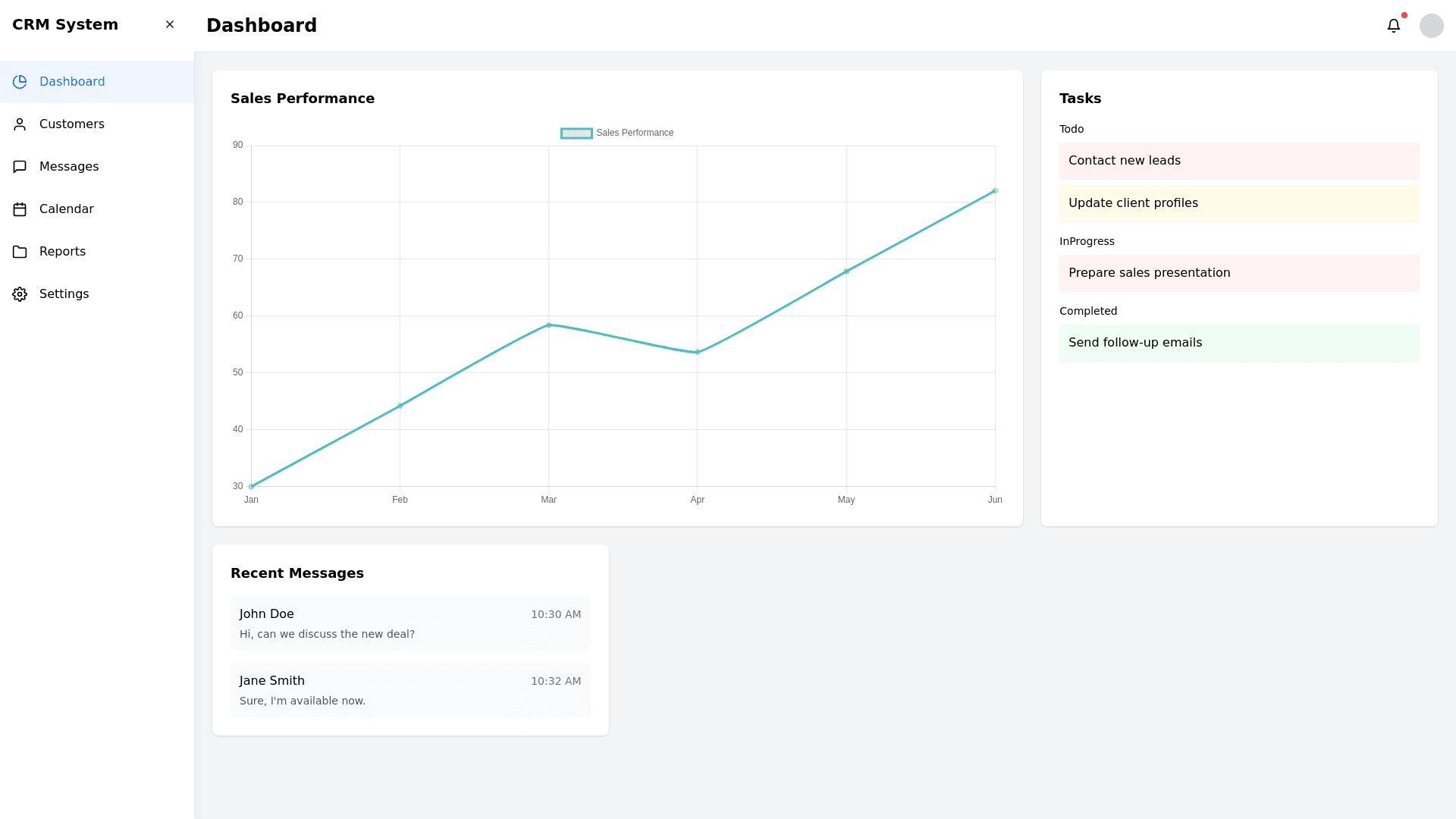This screenshot has height=819, width=1456.
Task: Open the user avatar profile circle
Action: (1431, 26)
